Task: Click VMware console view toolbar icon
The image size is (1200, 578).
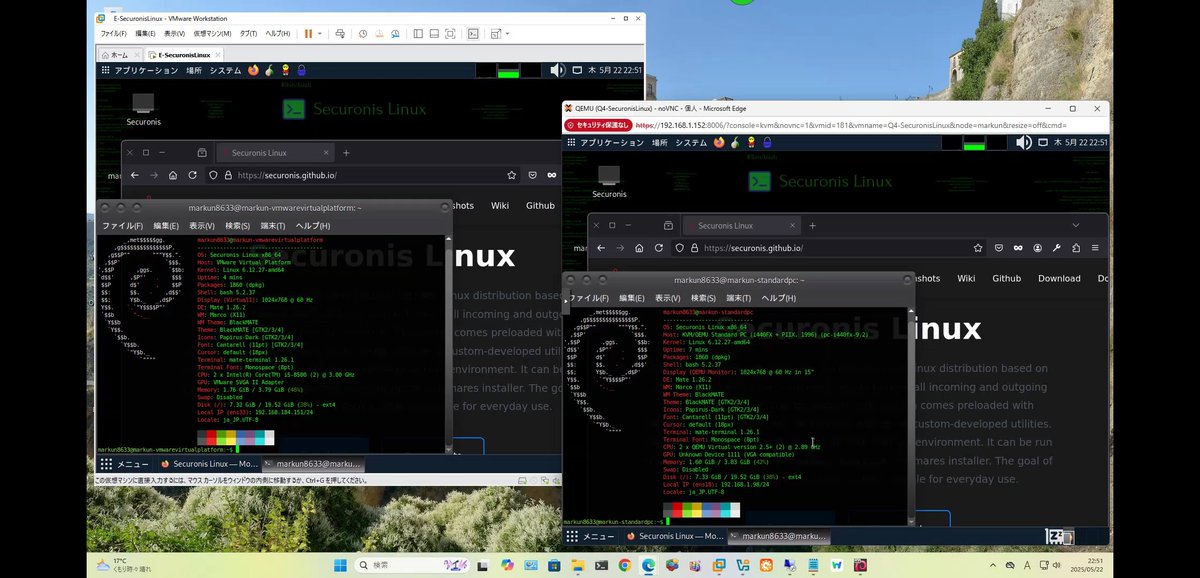Action: pyautogui.click(x=473, y=33)
